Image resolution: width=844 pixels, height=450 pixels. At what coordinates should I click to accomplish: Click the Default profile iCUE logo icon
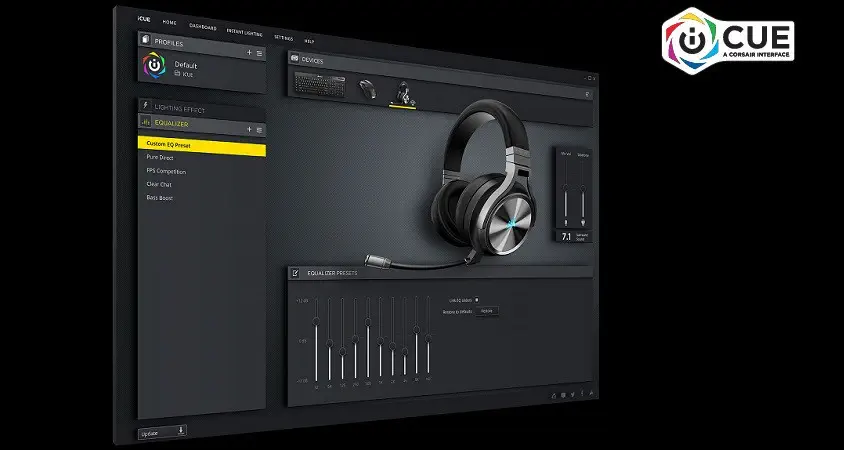pyautogui.click(x=154, y=66)
